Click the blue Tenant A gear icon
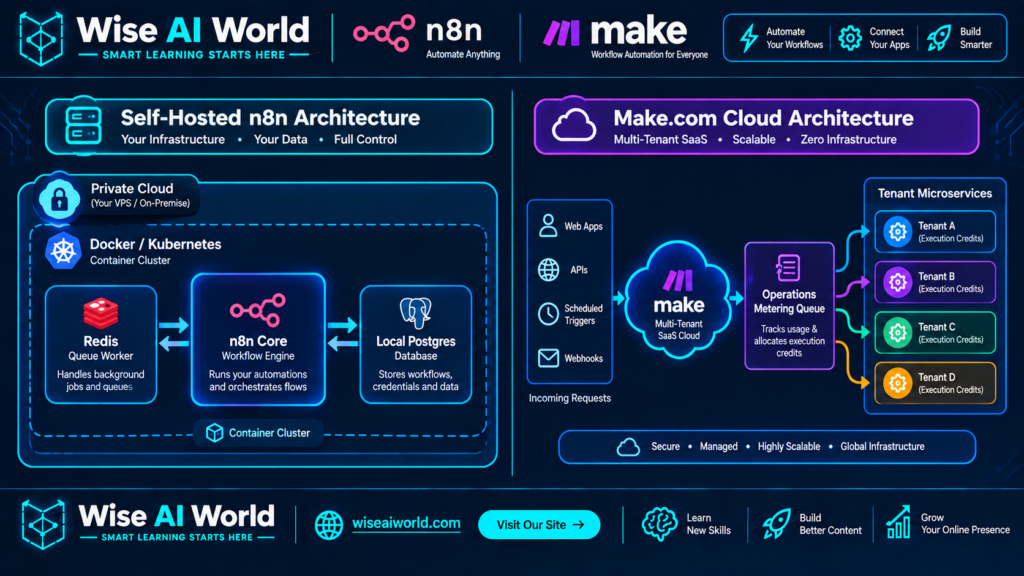The width and height of the screenshot is (1024, 576). (897, 231)
